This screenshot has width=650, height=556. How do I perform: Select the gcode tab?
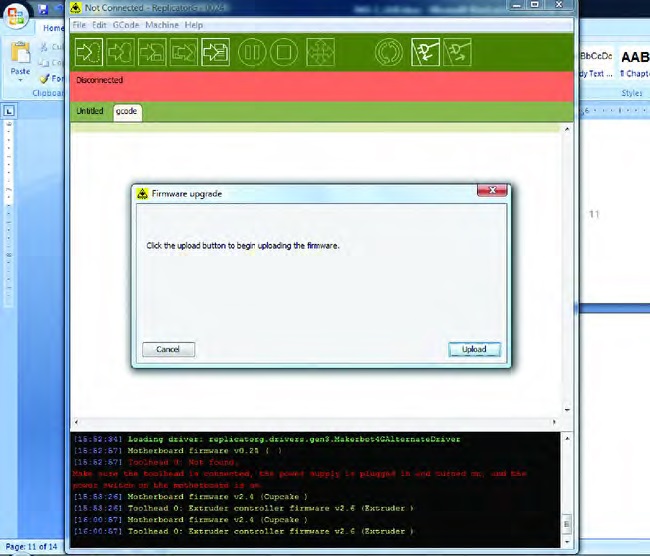127,111
